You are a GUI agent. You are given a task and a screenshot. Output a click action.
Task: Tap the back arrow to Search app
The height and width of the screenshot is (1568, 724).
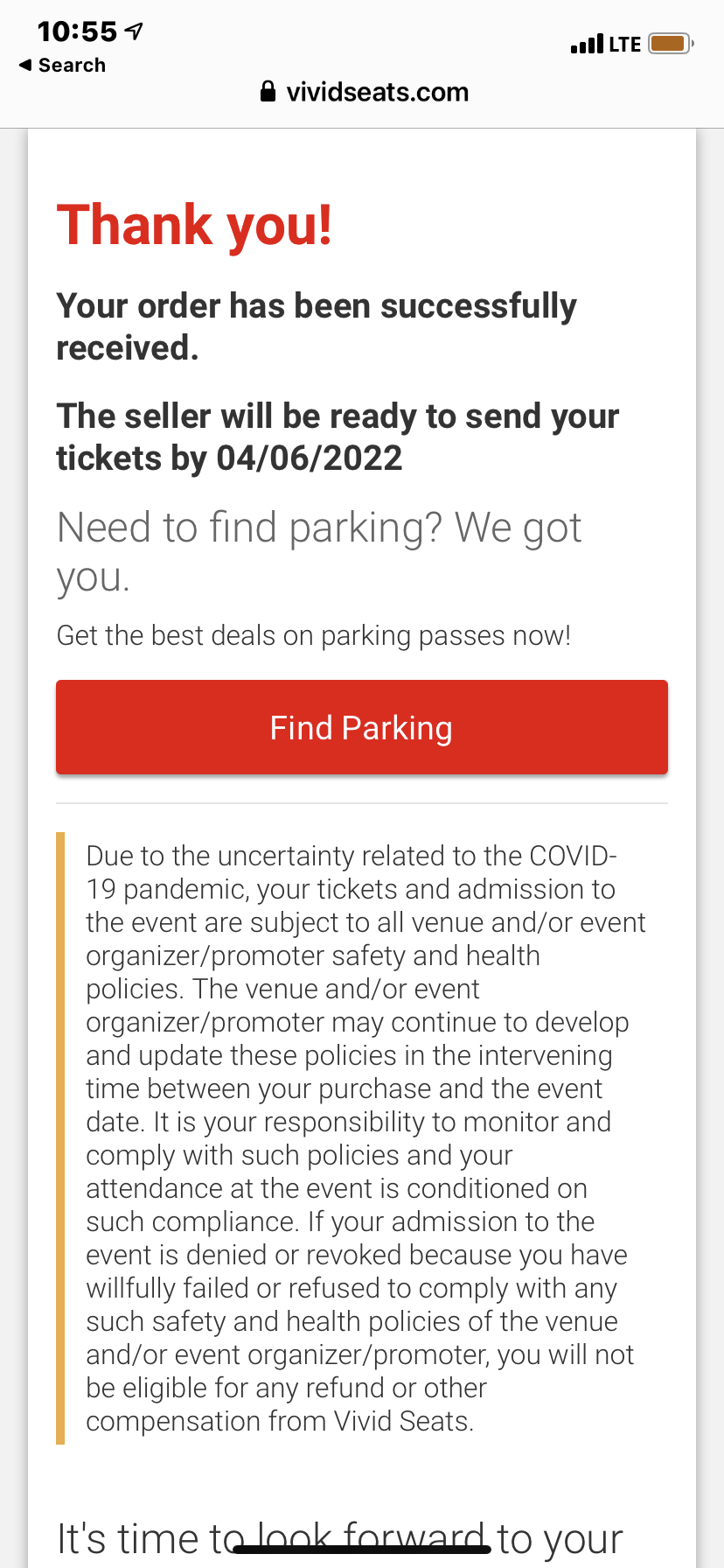tap(25, 66)
